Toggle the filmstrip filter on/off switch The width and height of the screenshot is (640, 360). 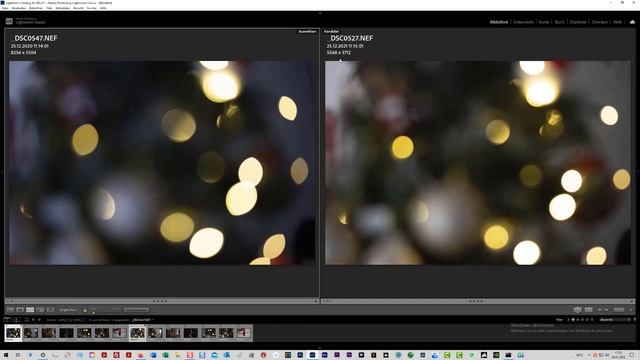635,320
